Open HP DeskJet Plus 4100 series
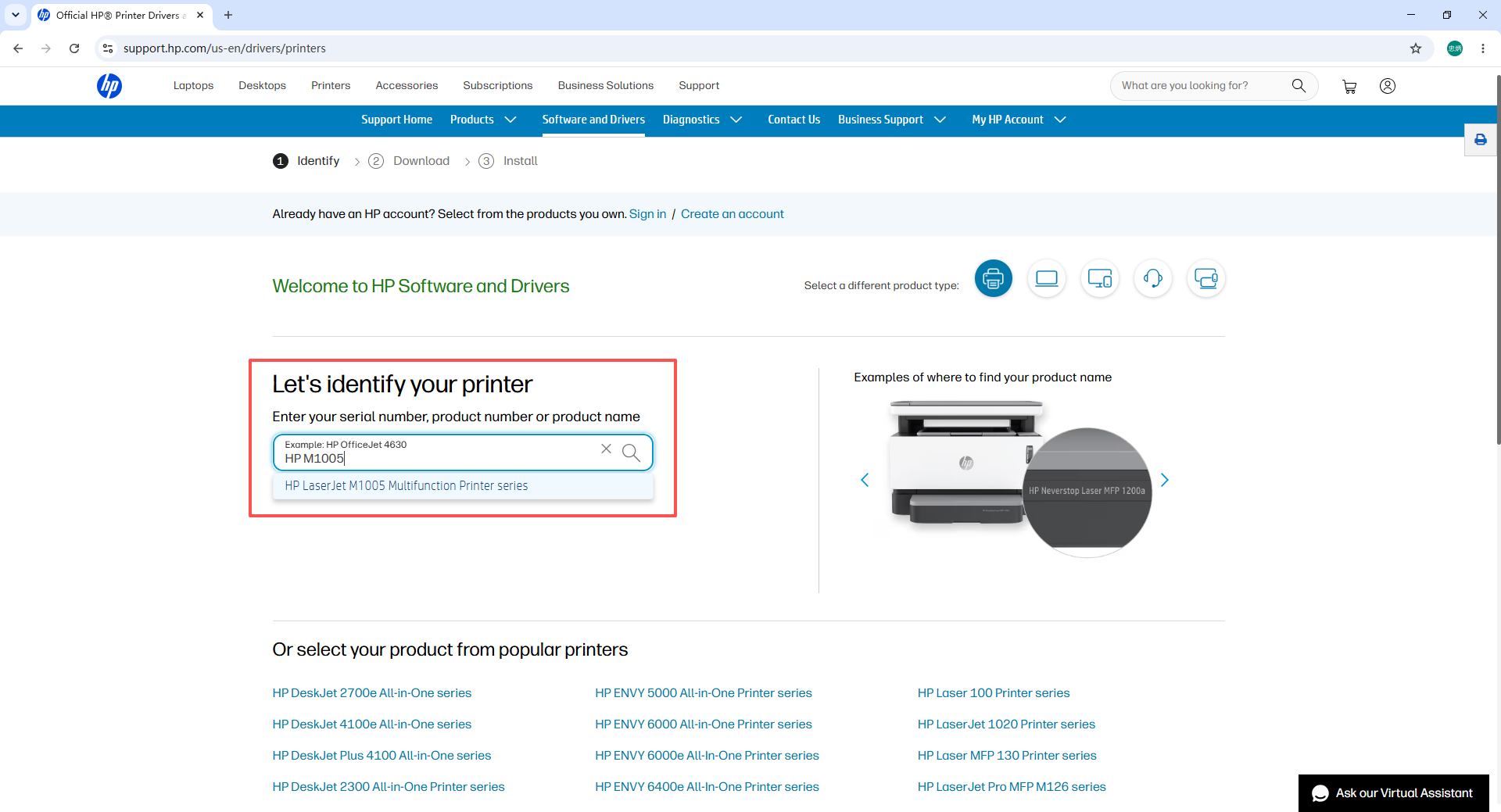1501x812 pixels. [382, 756]
